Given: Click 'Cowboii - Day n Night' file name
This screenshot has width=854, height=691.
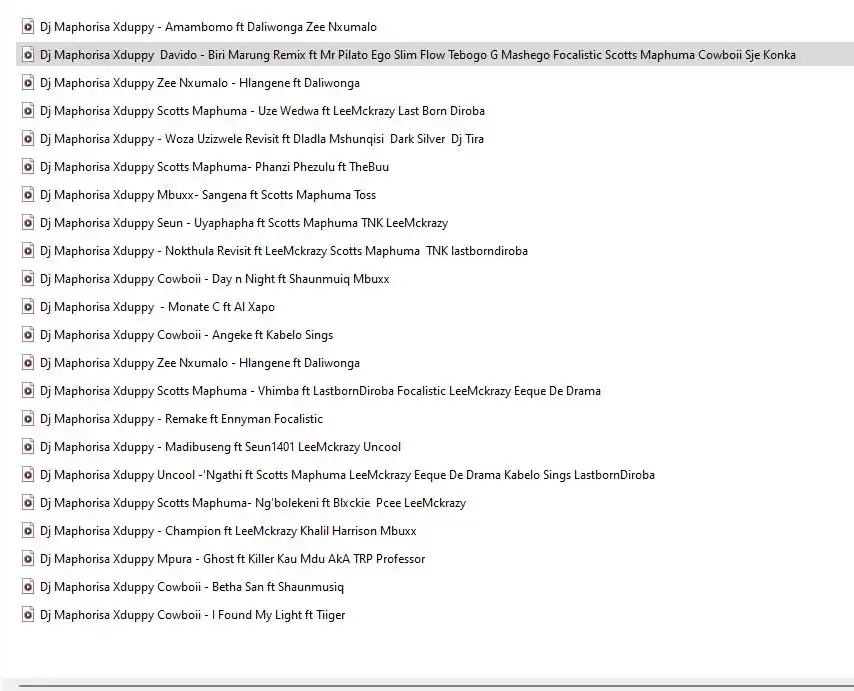Looking at the screenshot, I should coord(215,278).
